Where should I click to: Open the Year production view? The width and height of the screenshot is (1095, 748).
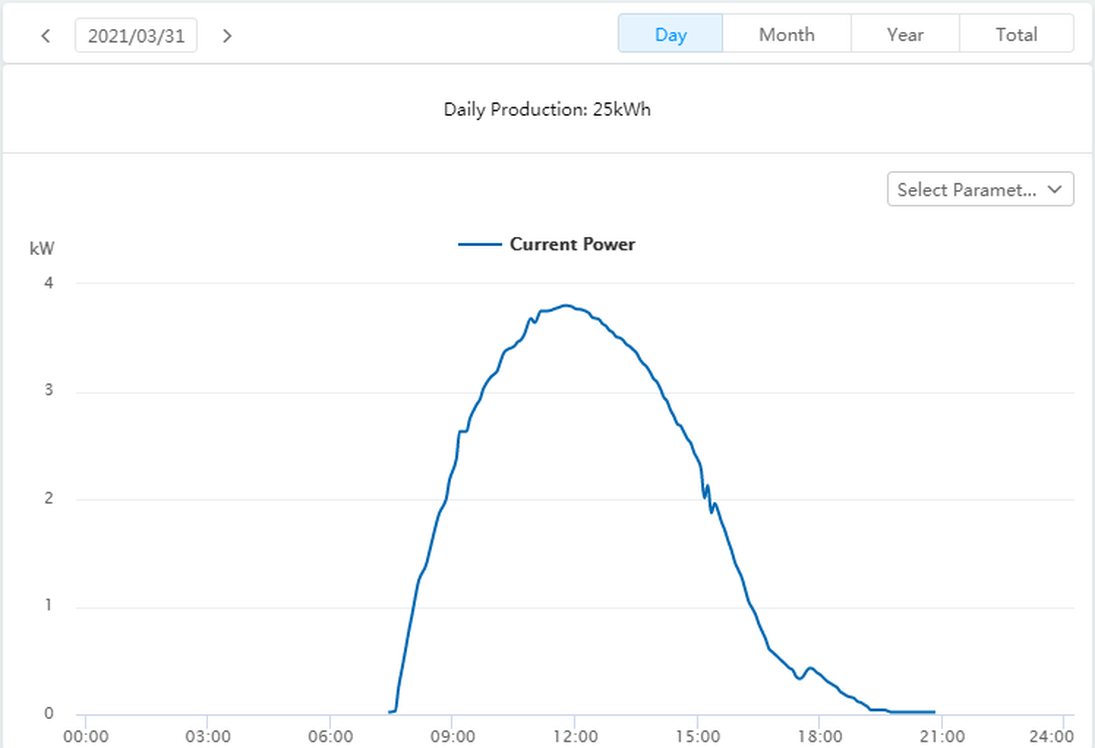[905, 34]
